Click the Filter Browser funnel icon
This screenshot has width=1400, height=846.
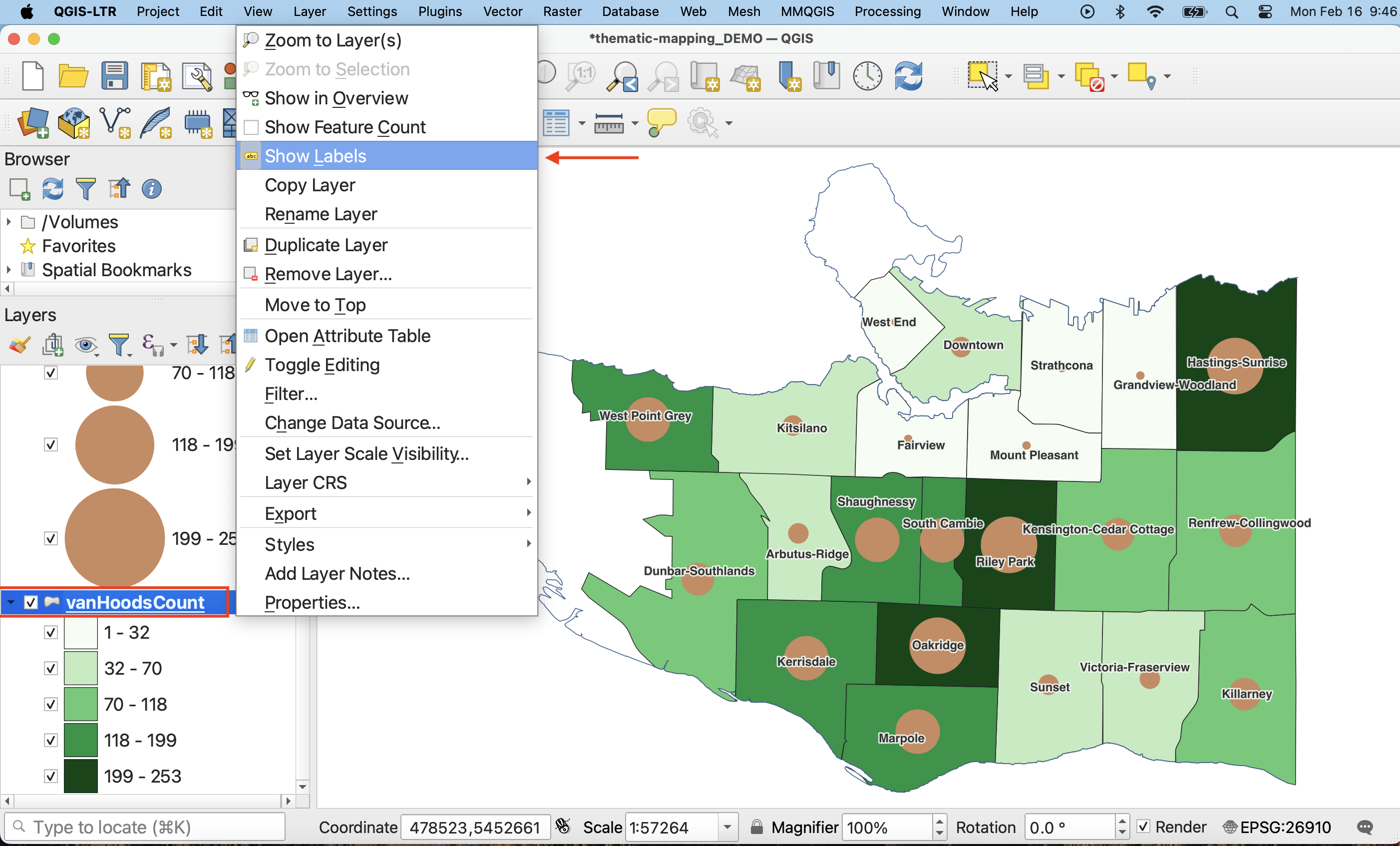point(85,189)
